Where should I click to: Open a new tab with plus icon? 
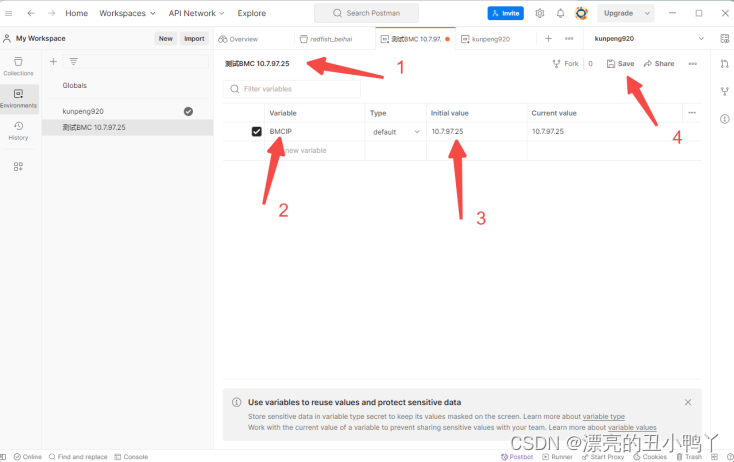pos(548,39)
